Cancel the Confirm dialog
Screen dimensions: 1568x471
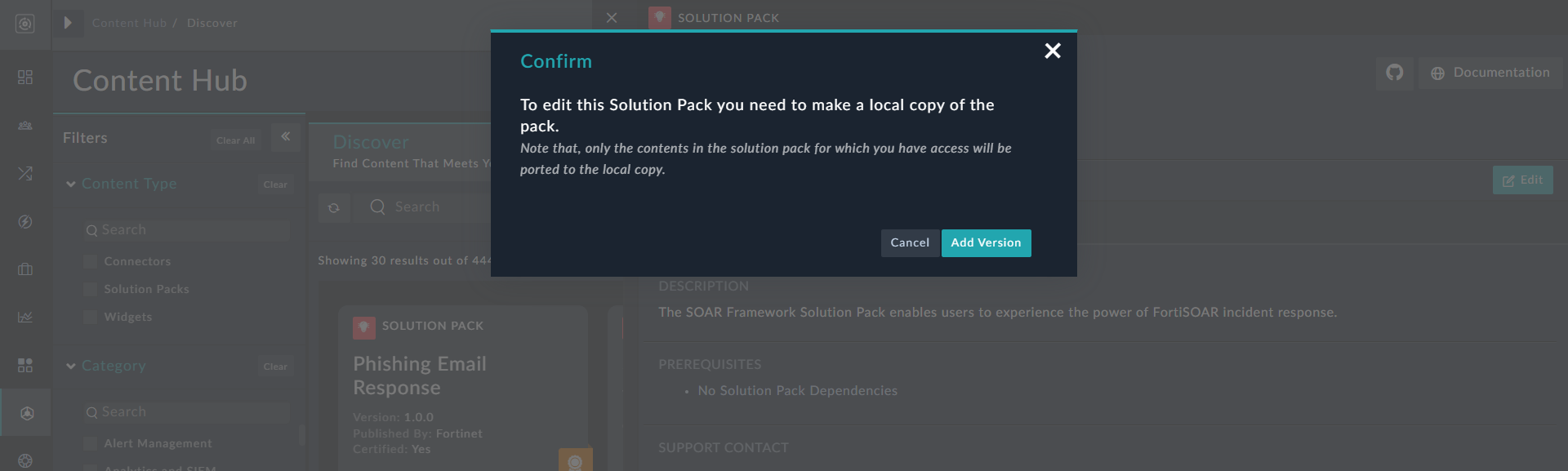click(x=910, y=243)
